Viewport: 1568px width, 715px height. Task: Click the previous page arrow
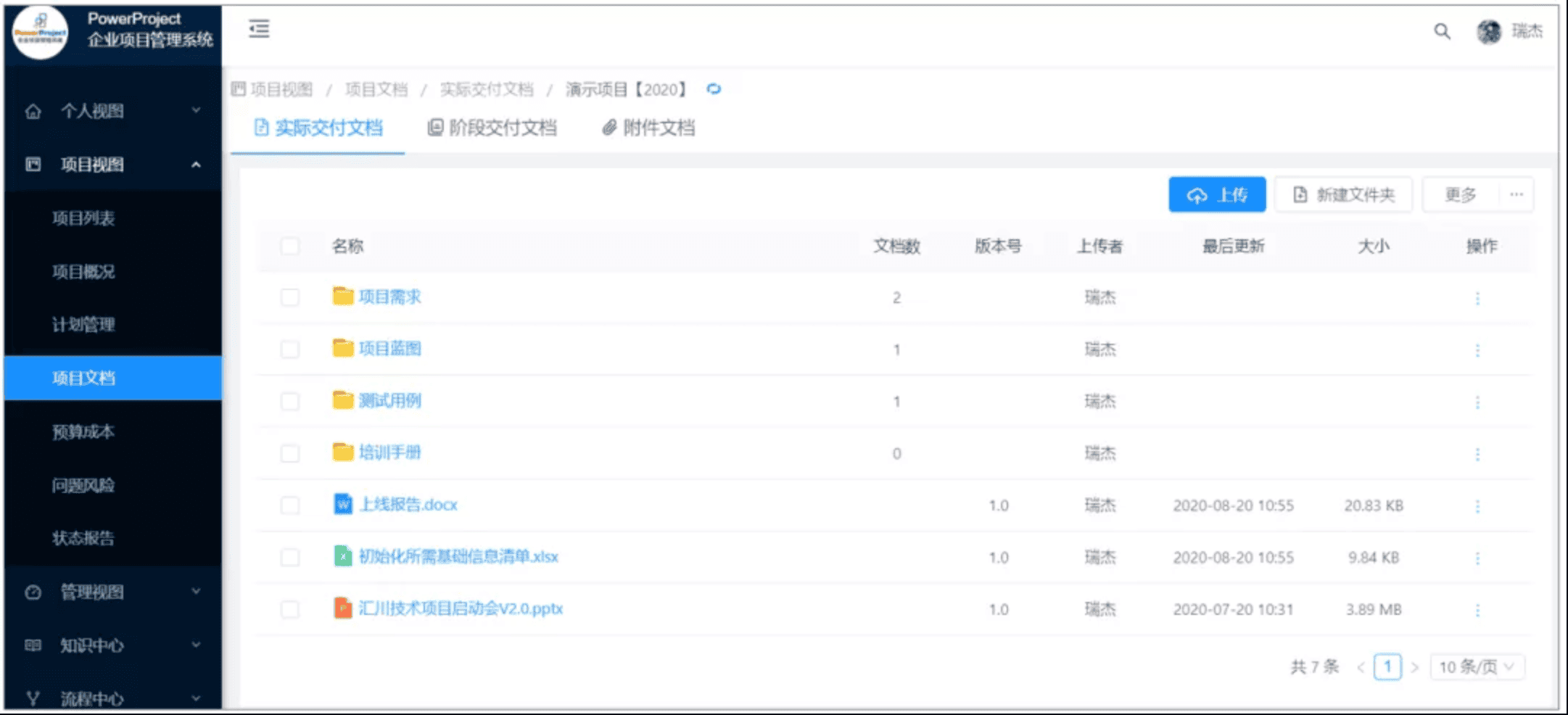point(1361,667)
